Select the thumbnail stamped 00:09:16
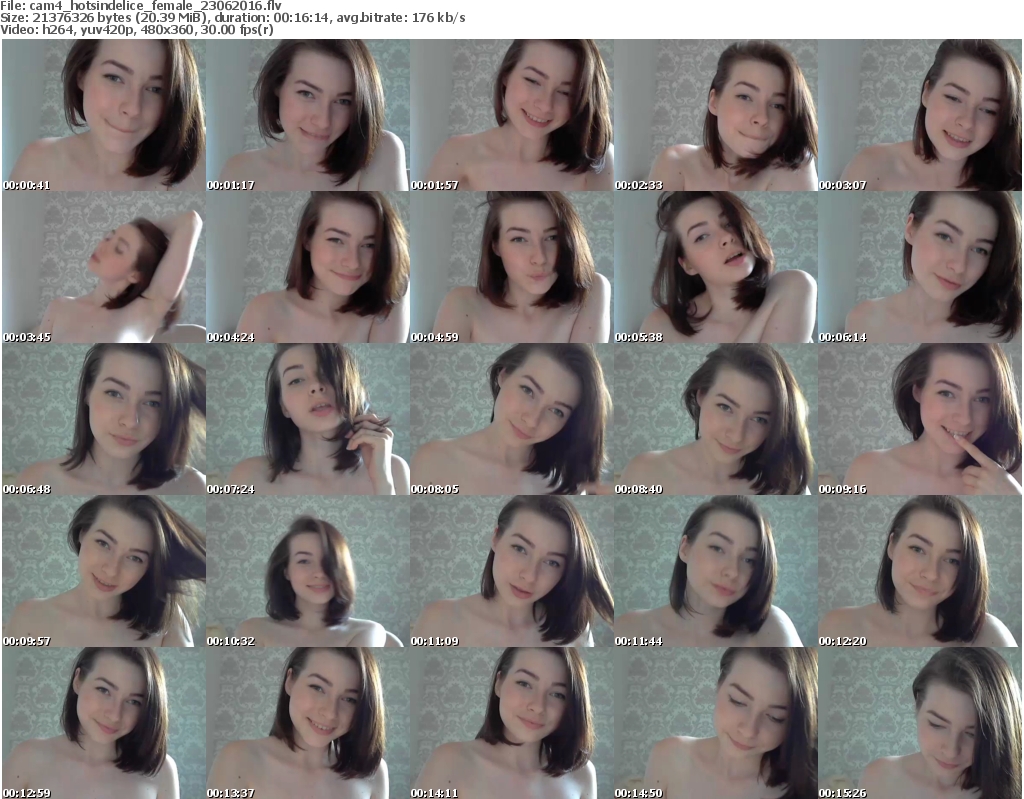 click(920, 419)
